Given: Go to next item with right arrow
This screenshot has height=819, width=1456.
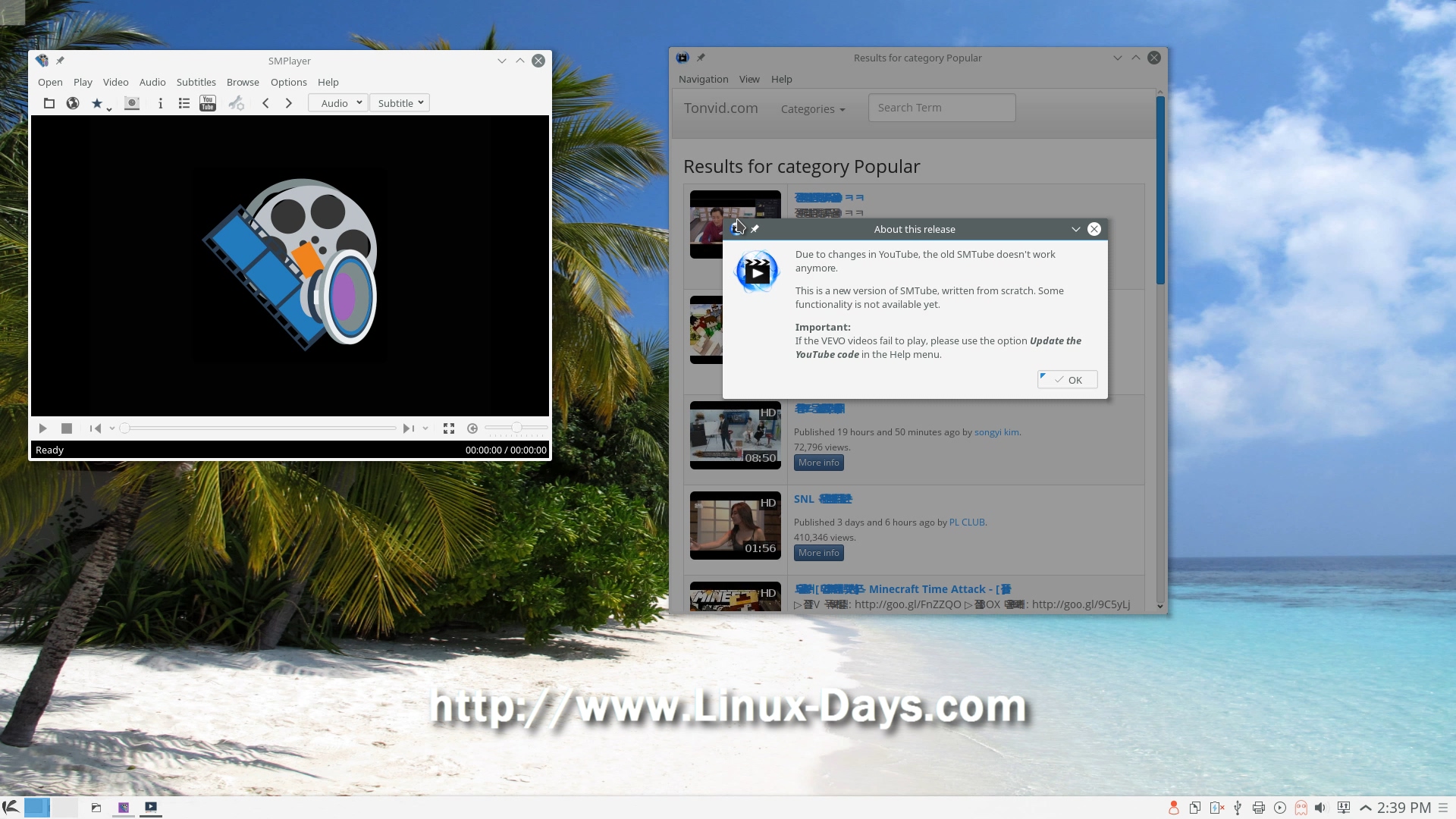Looking at the screenshot, I should coord(289,103).
